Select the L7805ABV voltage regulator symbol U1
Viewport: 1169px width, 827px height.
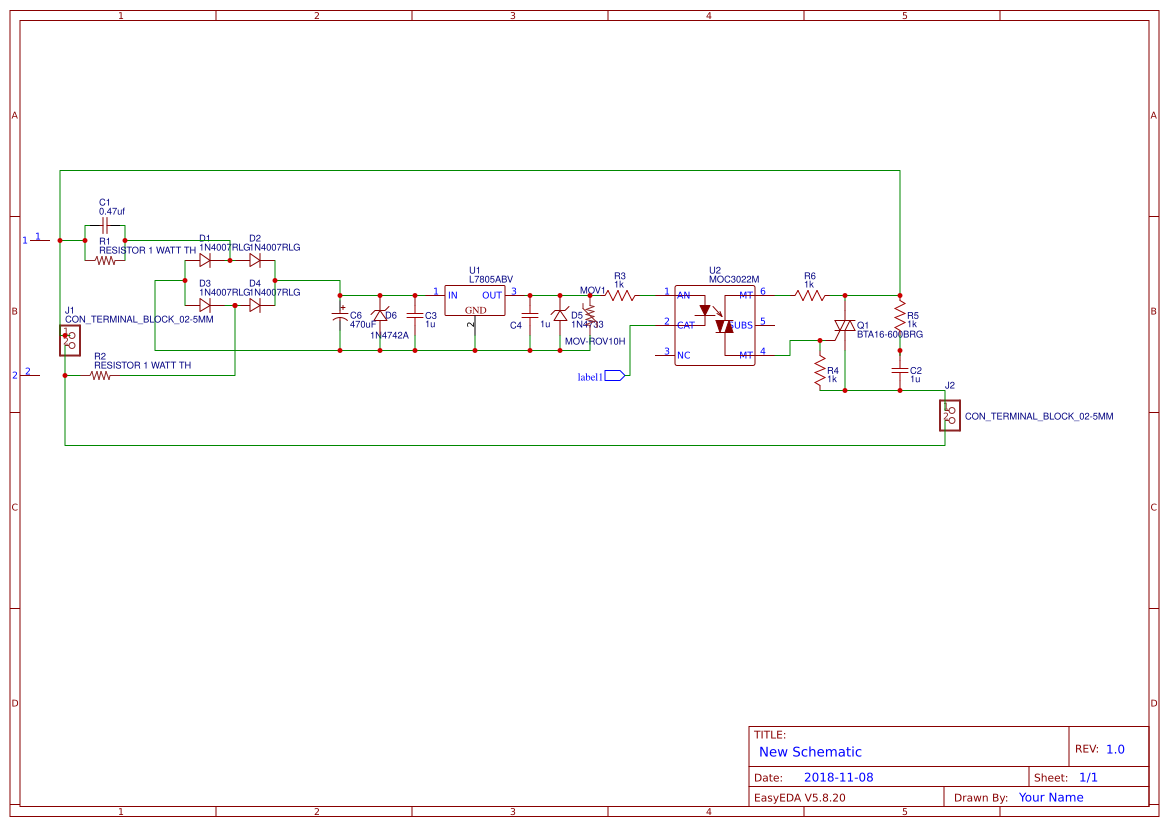tap(476, 300)
